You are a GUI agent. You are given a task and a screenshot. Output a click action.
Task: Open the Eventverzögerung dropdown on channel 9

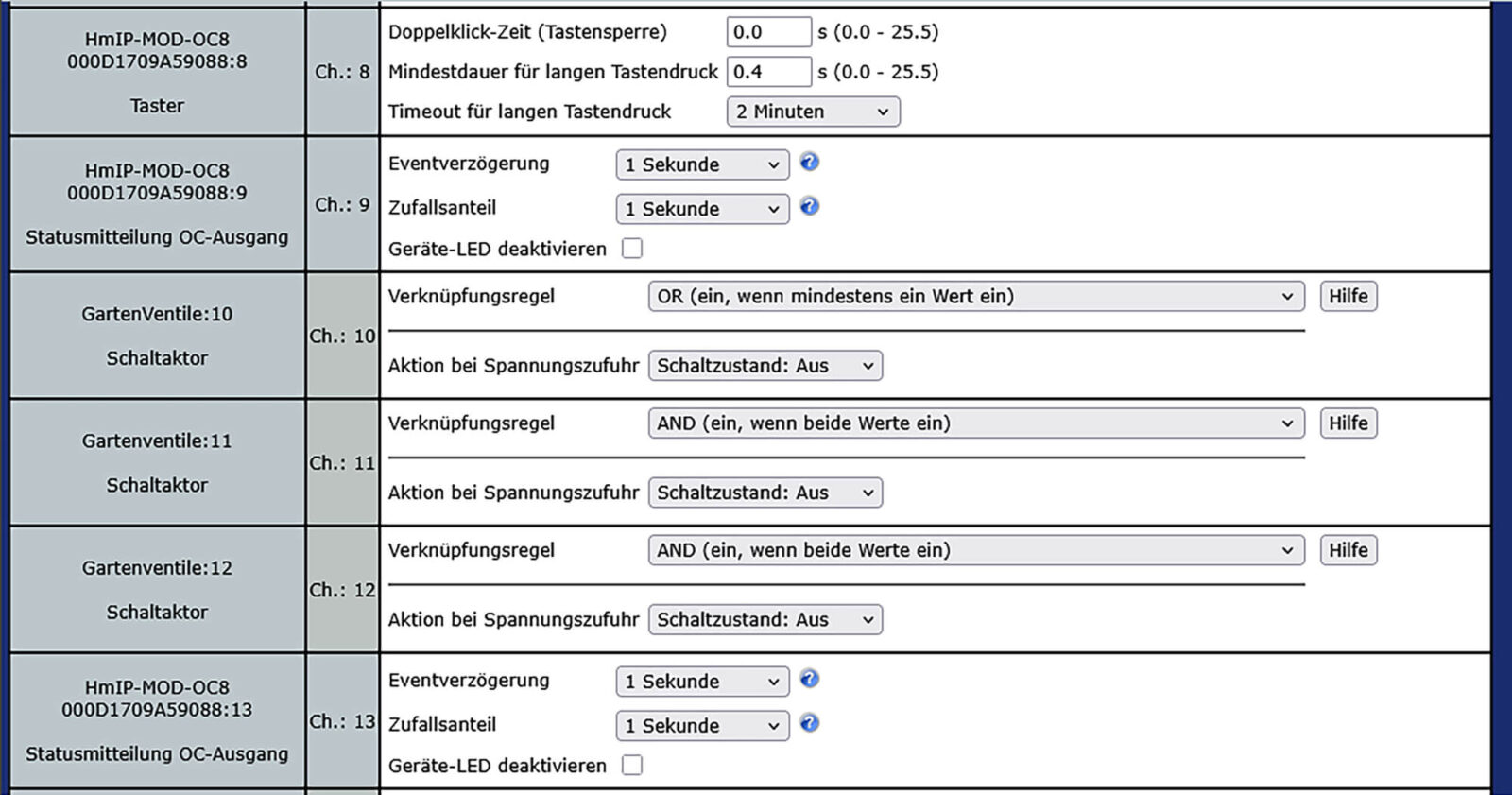click(x=701, y=164)
